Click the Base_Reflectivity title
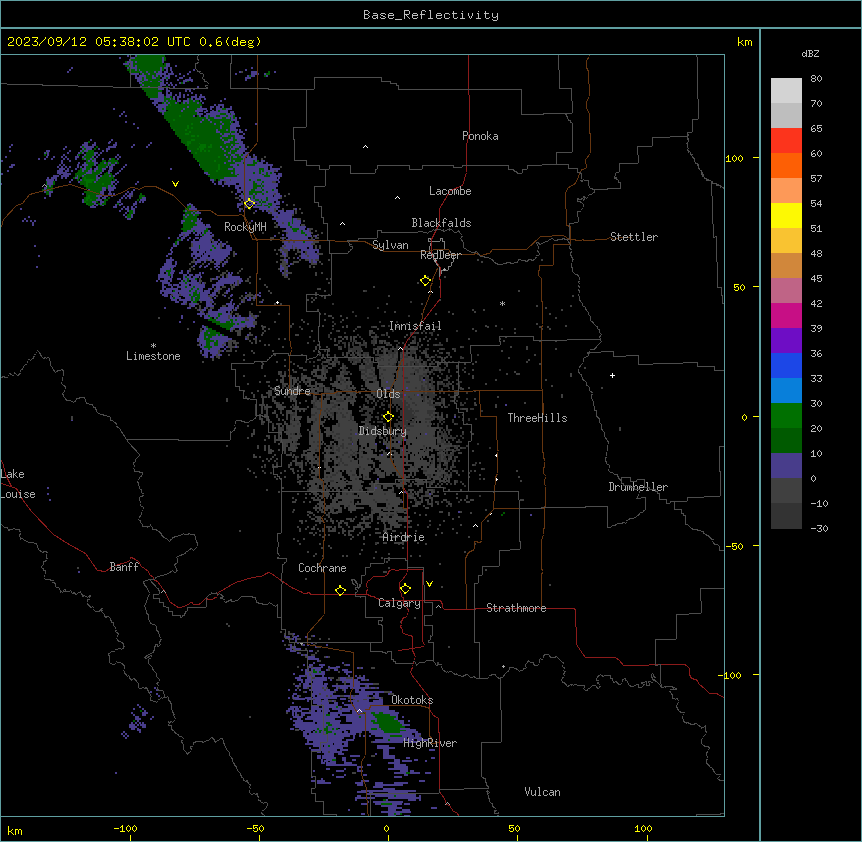This screenshot has width=862, height=842. [x=431, y=15]
